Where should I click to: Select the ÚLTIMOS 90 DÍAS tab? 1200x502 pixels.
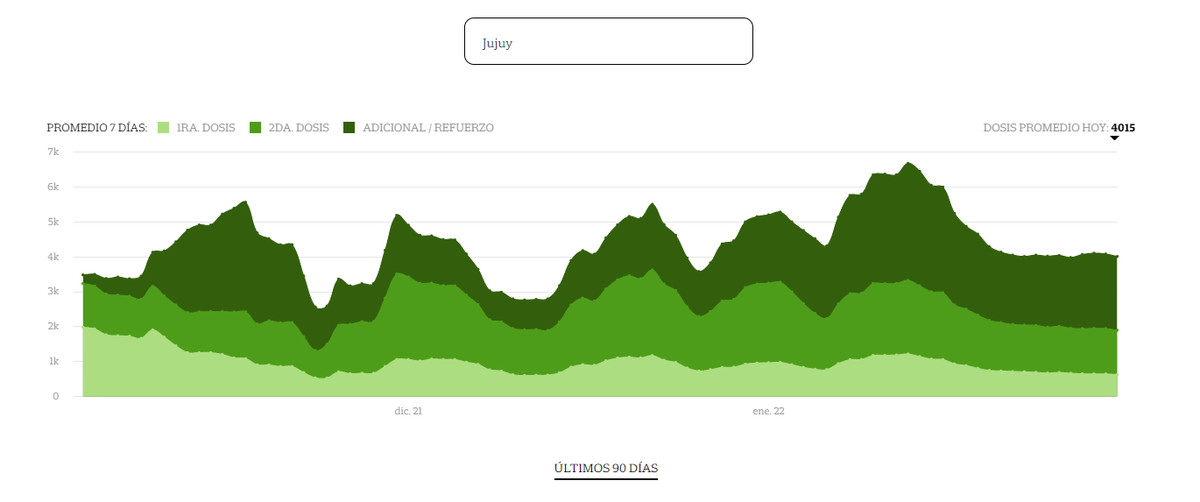[606, 468]
